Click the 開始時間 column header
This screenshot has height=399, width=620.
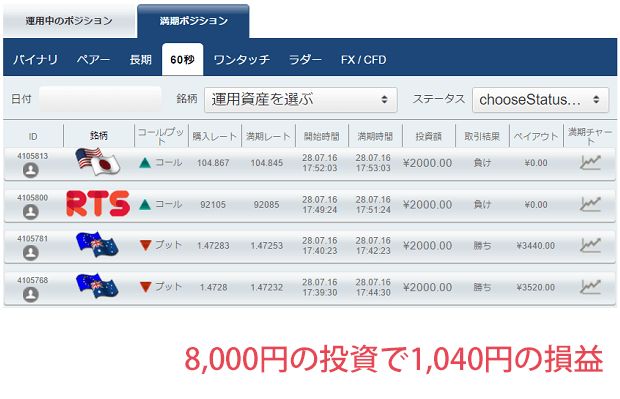click(321, 136)
